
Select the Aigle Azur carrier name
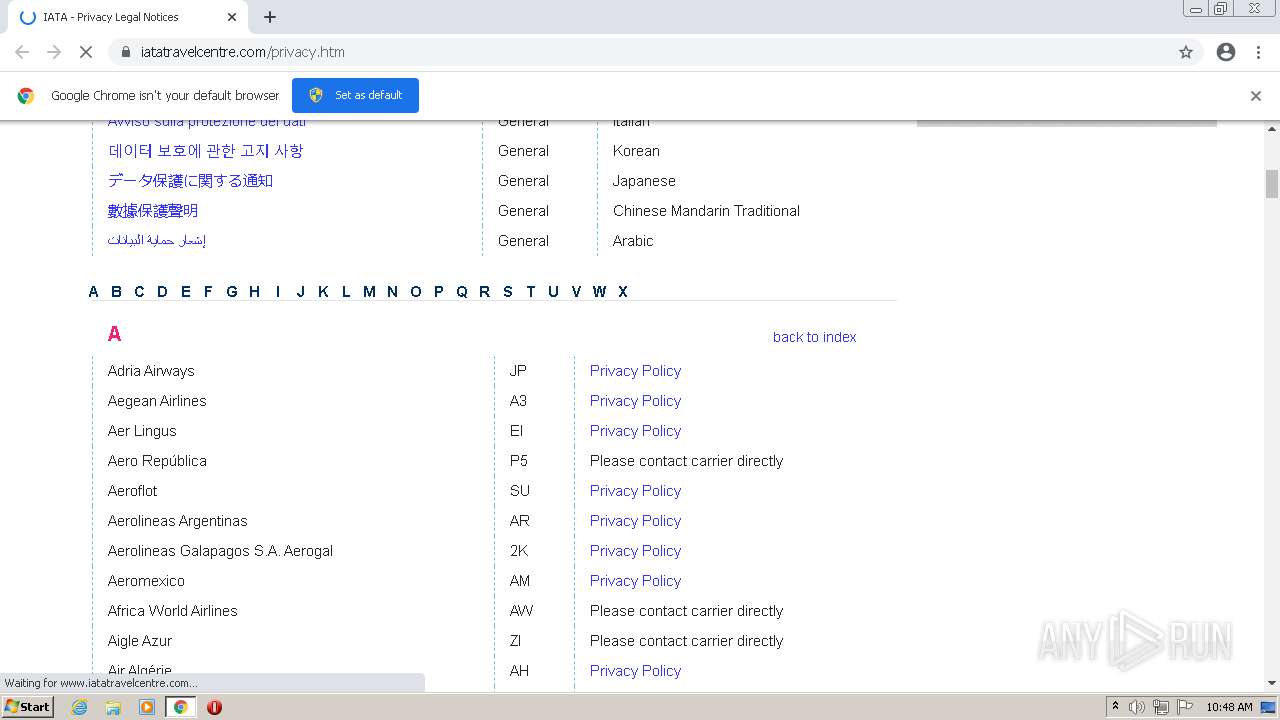139,641
